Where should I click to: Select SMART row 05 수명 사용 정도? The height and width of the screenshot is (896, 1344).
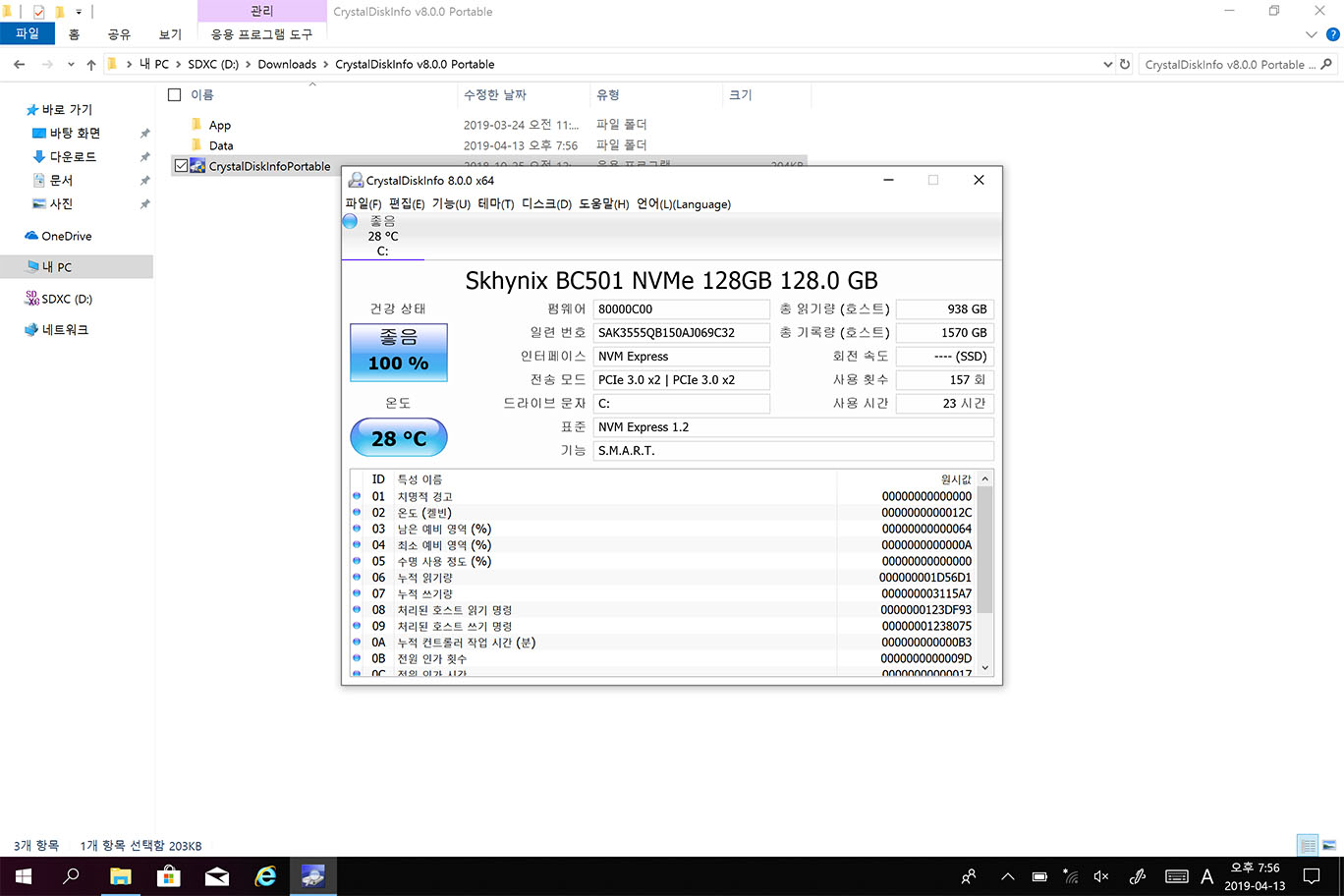tap(663, 561)
